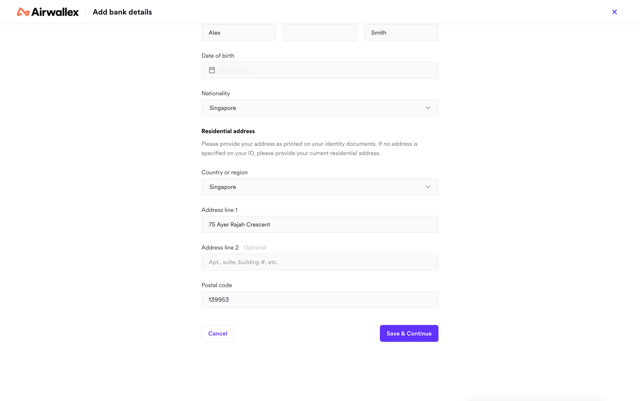Click Address line 1 field with Ayer Rajah

tap(320, 224)
